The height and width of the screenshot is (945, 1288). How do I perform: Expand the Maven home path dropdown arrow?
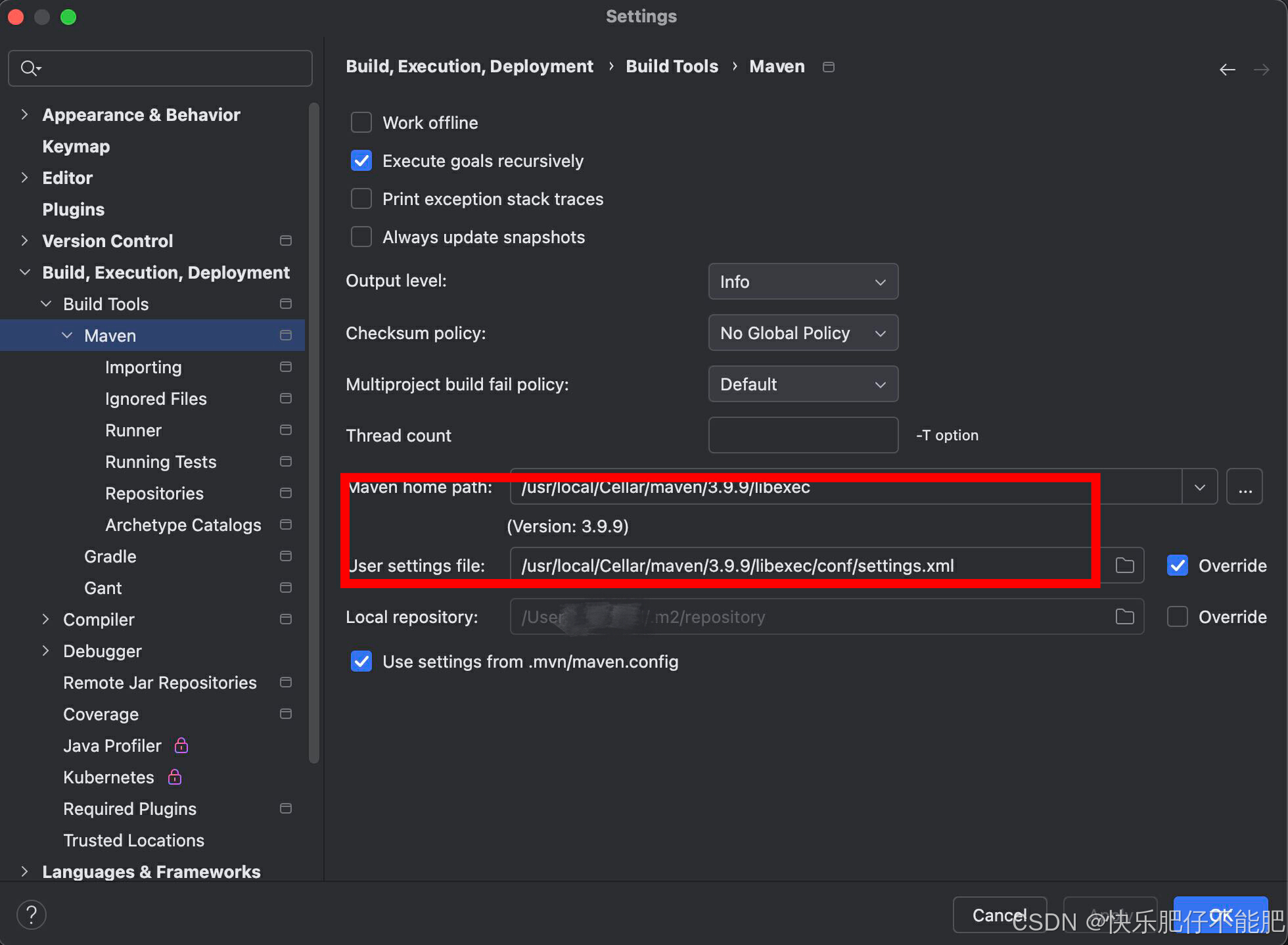pos(1199,487)
